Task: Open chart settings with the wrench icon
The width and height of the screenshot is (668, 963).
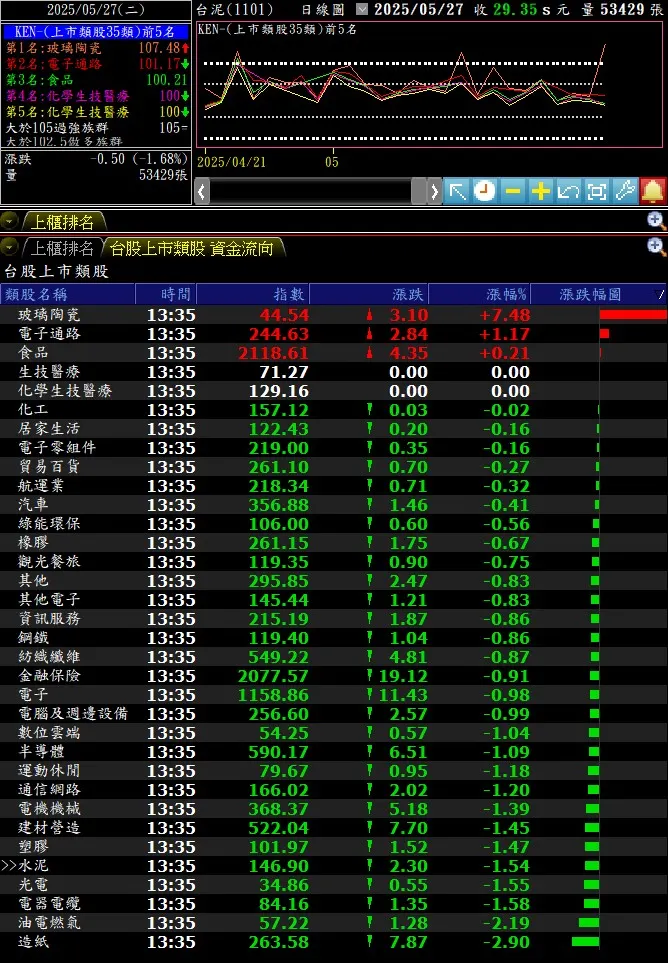Action: [625, 192]
